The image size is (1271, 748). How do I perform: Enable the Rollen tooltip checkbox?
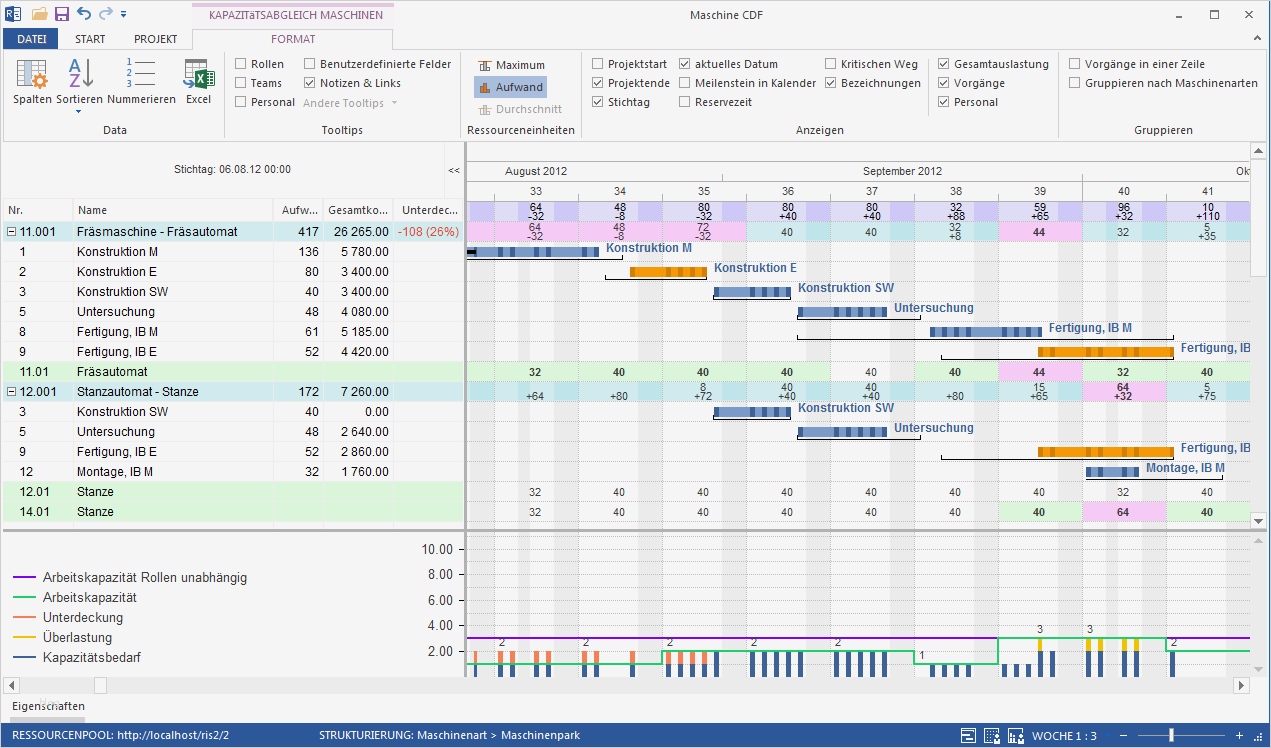pos(241,64)
